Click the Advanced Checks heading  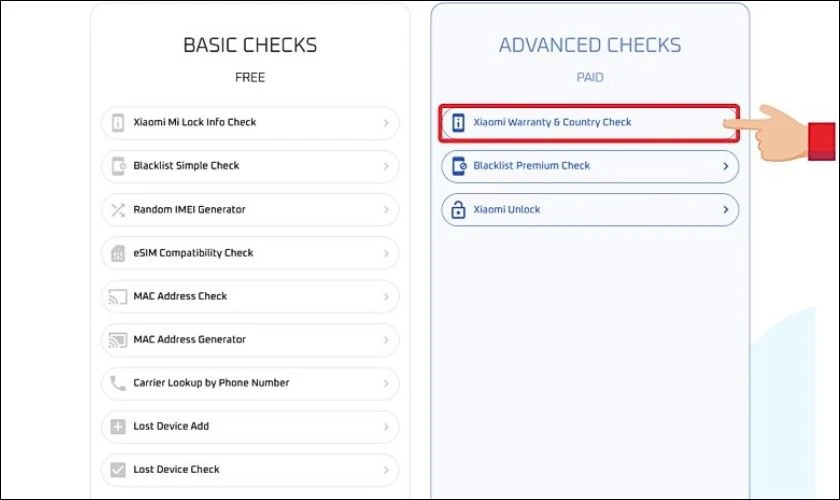[590, 45]
